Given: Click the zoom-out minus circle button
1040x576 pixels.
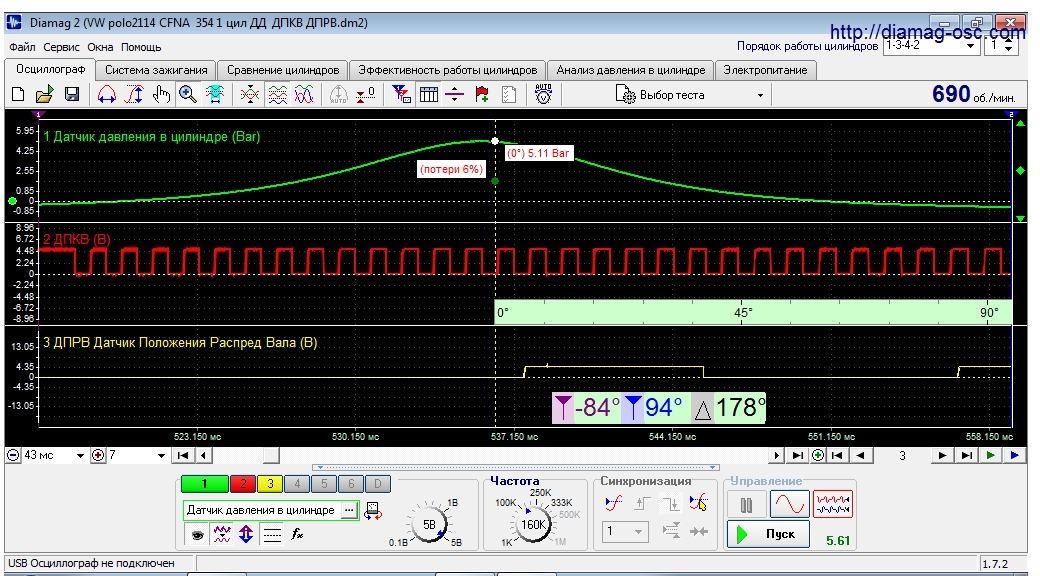Looking at the screenshot, I should point(13,455).
